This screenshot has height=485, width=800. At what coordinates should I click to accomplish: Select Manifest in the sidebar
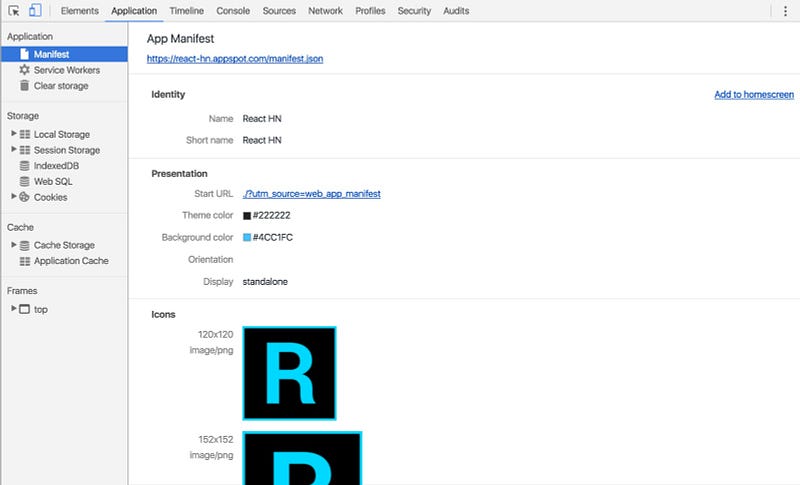(x=64, y=54)
